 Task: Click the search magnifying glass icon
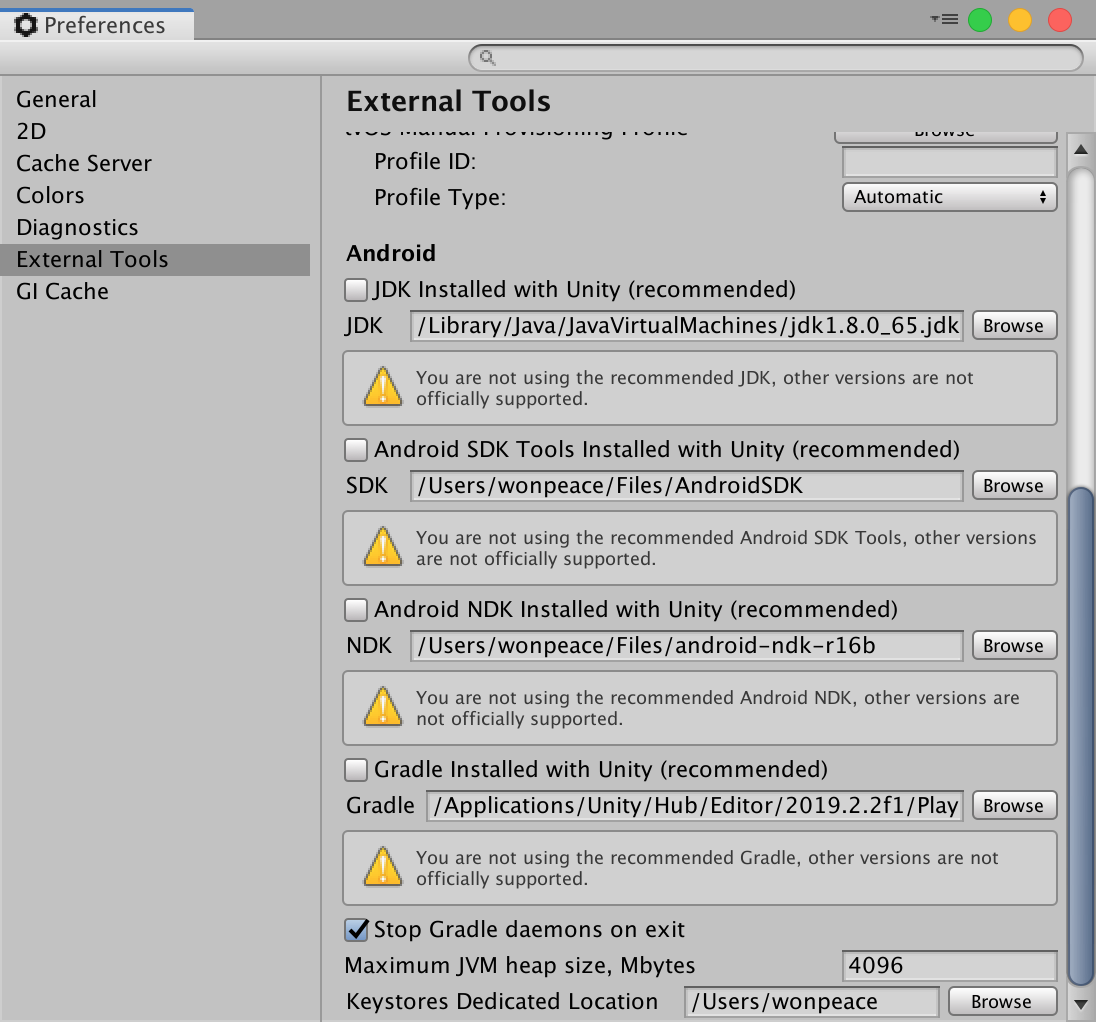[487, 58]
